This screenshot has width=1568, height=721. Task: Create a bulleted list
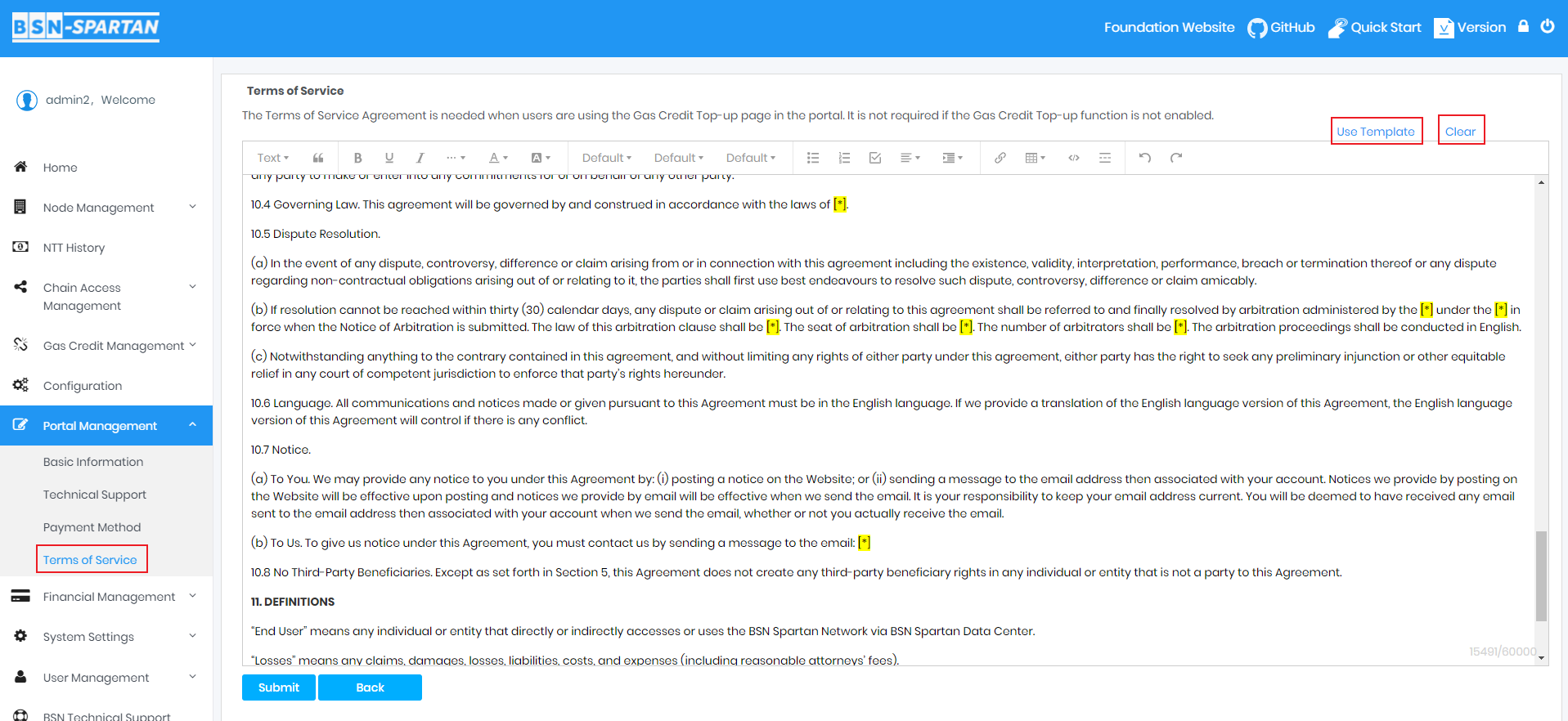pyautogui.click(x=812, y=158)
